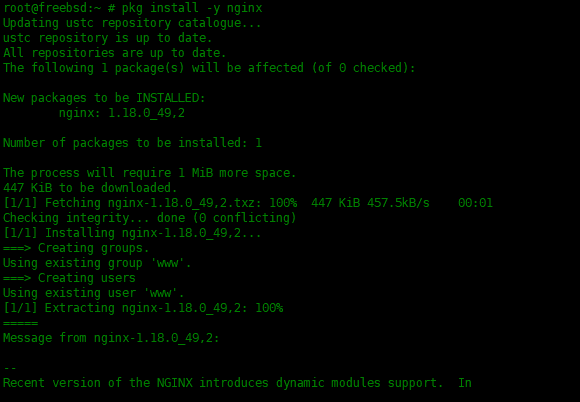The height and width of the screenshot is (402, 580).
Task: Click the 'nginx: 1.18.0_49,2' version line
Action: [122, 113]
